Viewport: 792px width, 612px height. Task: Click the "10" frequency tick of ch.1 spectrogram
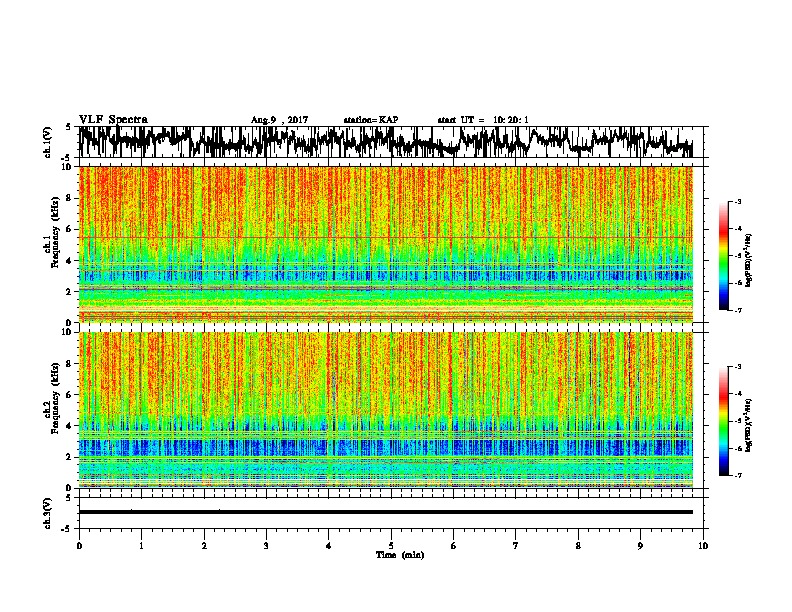point(69,167)
